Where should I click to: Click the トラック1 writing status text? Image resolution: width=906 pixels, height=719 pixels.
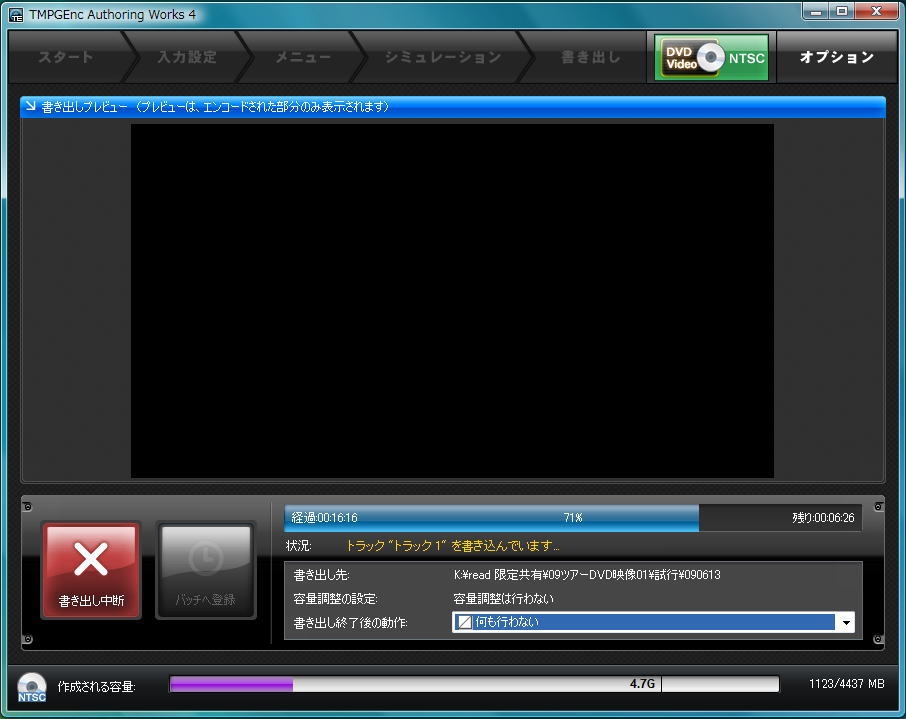click(452, 546)
